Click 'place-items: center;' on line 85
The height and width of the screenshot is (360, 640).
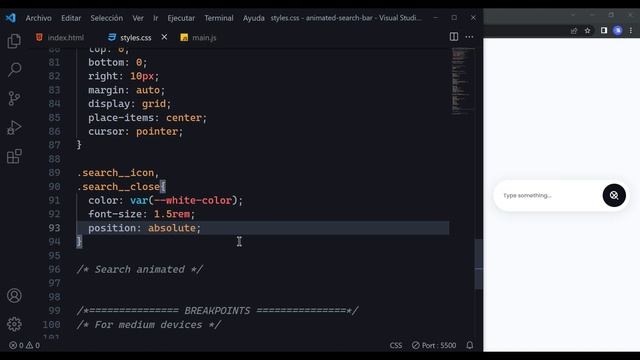(147, 118)
